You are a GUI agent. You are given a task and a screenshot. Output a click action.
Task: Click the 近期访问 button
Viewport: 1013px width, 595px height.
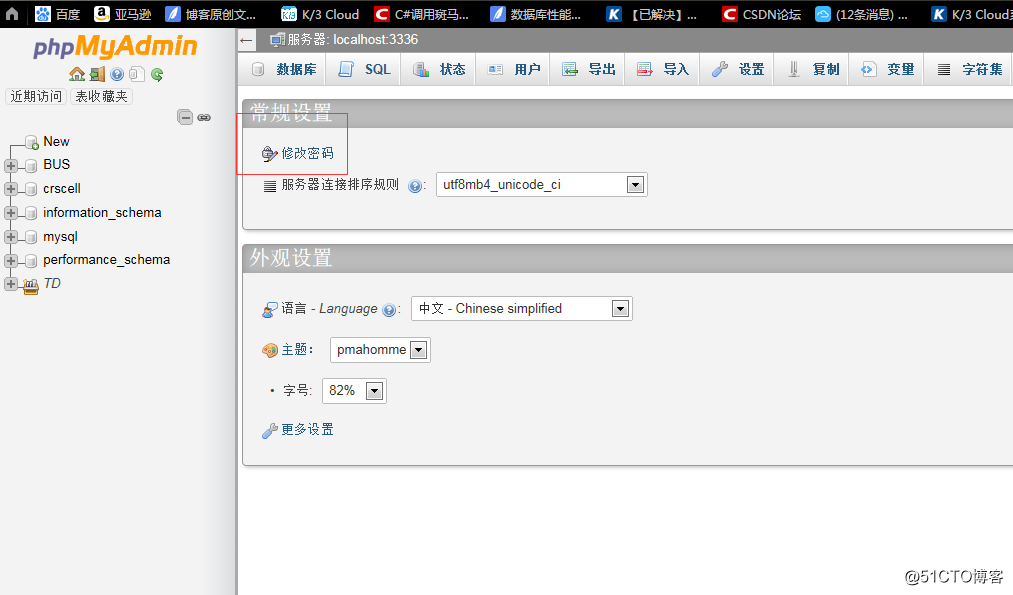[x=36, y=96]
